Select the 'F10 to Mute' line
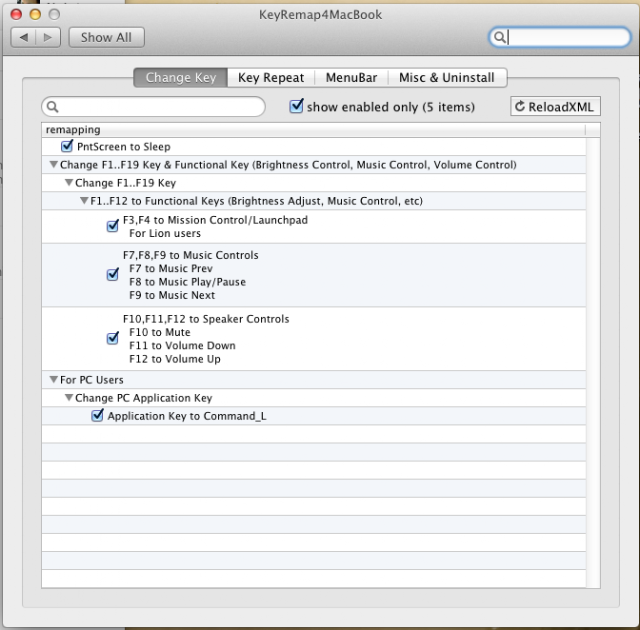The image size is (640, 630). click(160, 332)
